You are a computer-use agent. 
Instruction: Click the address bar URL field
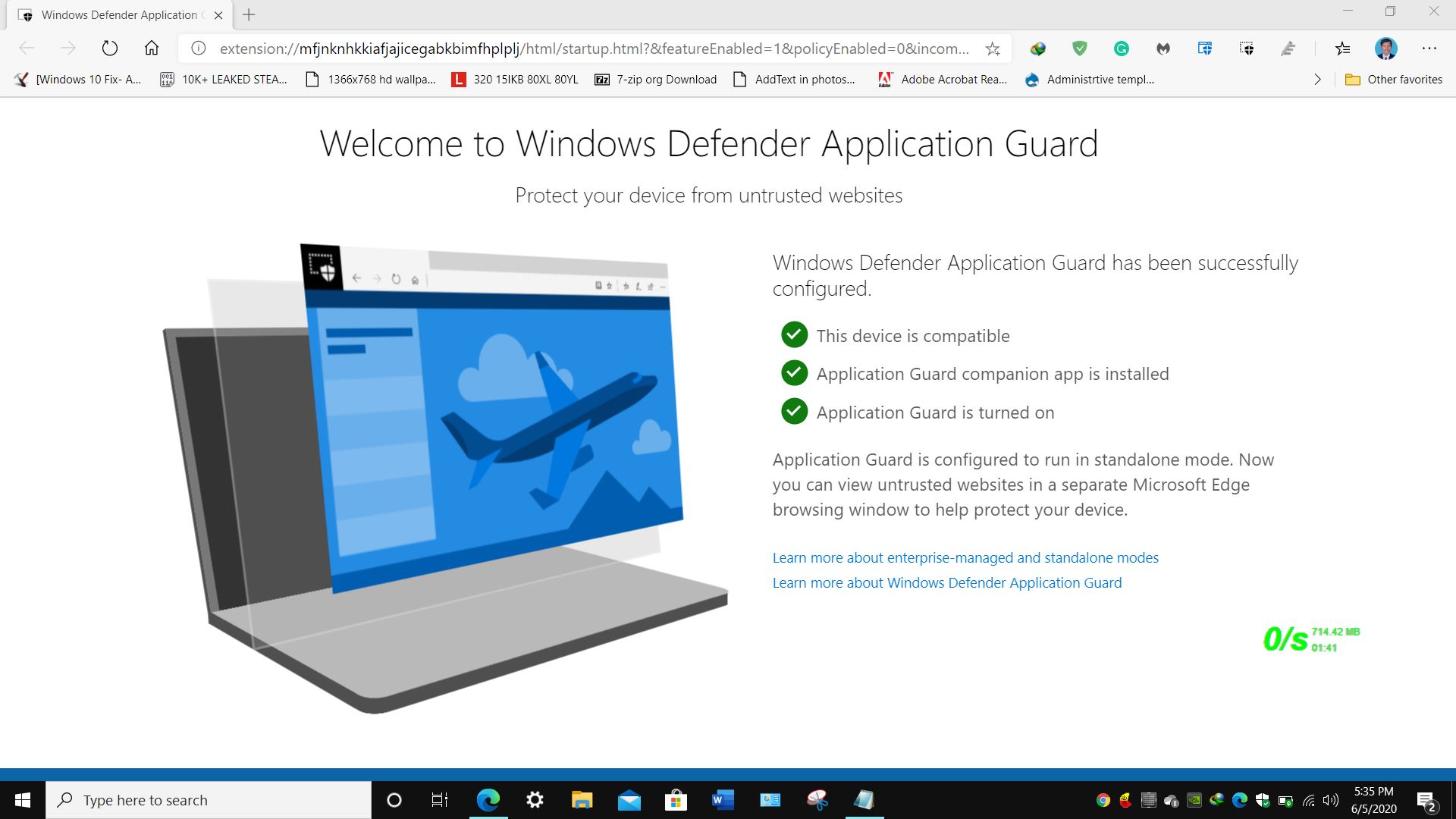tap(594, 49)
